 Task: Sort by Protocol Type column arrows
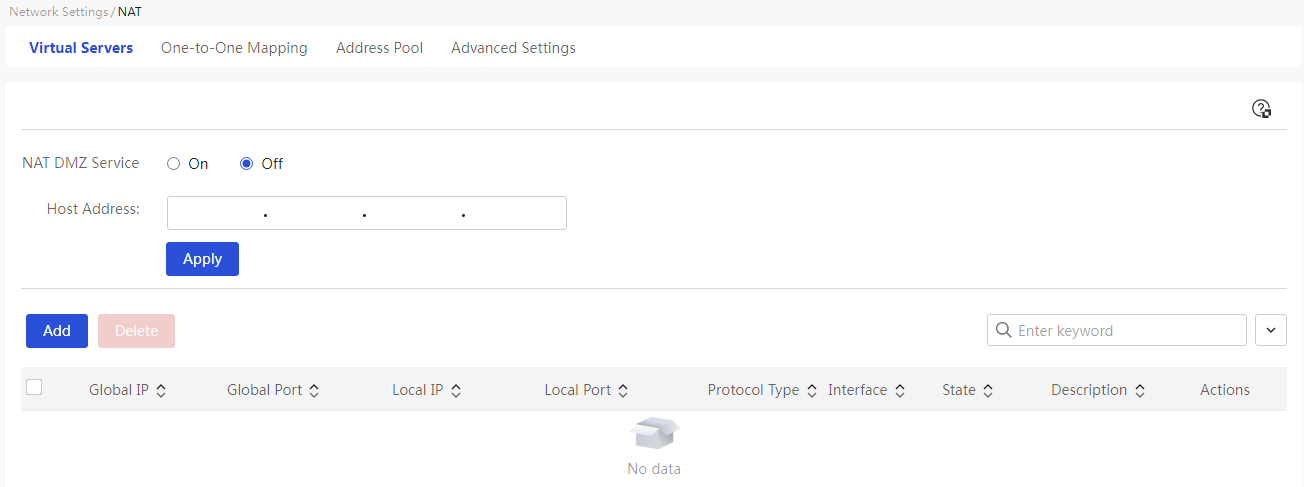[812, 391]
